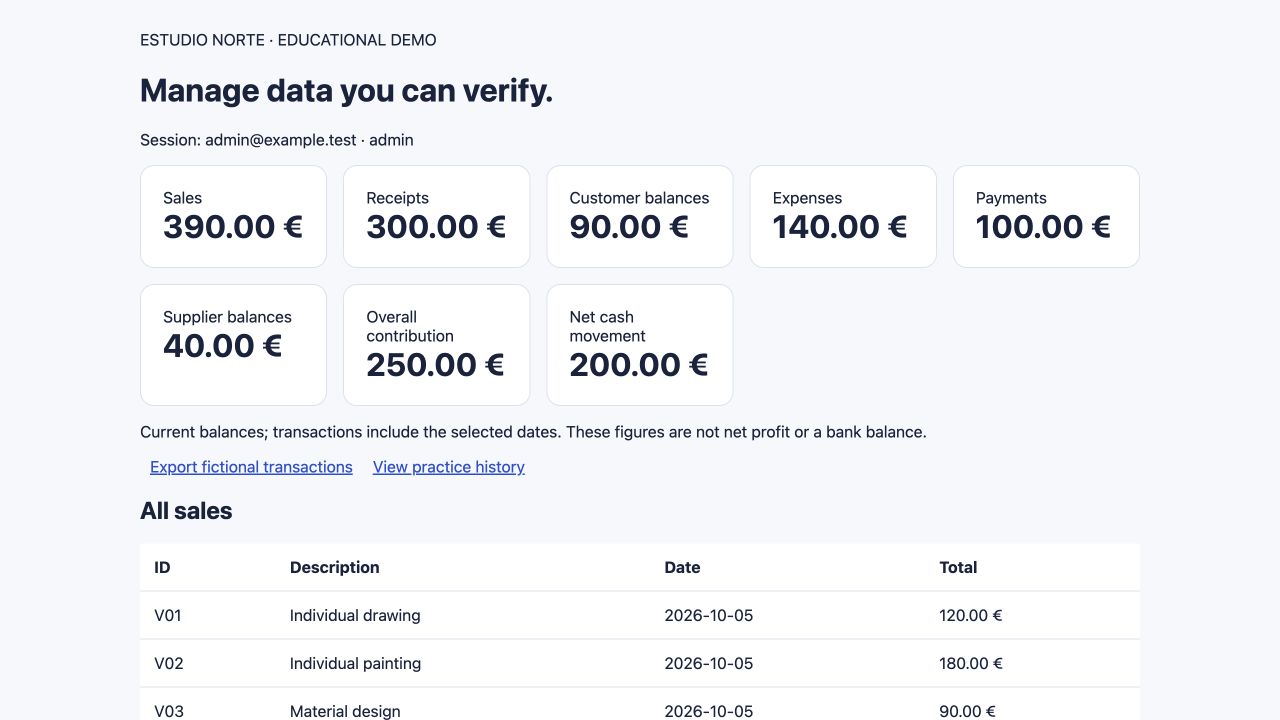Click the Supplier balances value 40.00 €
The height and width of the screenshot is (720, 1280).
[x=223, y=346]
